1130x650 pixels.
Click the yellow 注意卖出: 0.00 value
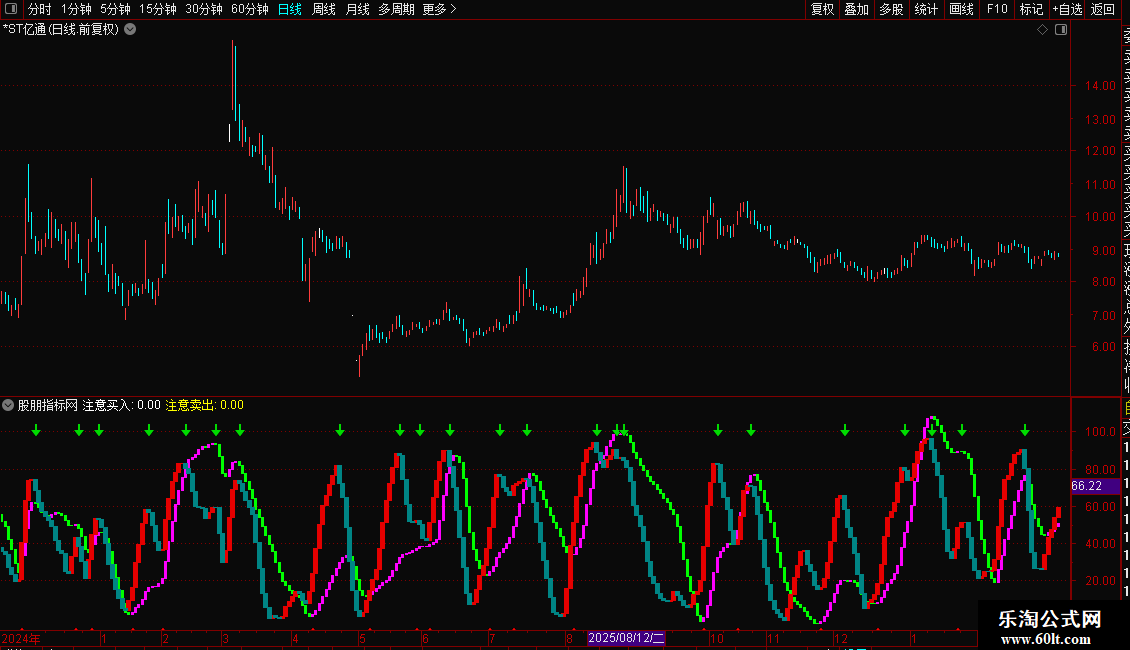click(205, 405)
